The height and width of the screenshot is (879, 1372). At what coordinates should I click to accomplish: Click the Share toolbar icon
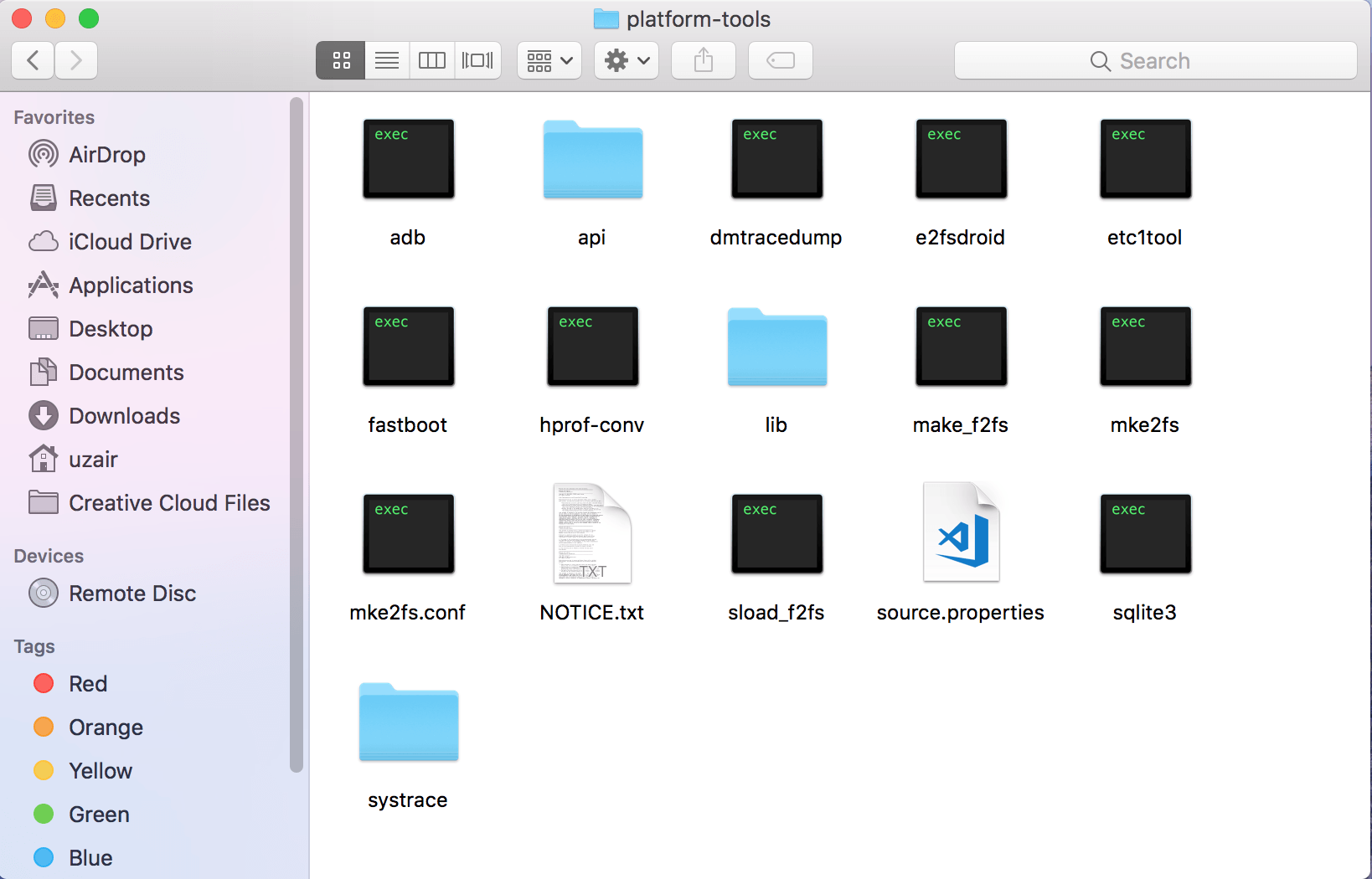pos(704,60)
